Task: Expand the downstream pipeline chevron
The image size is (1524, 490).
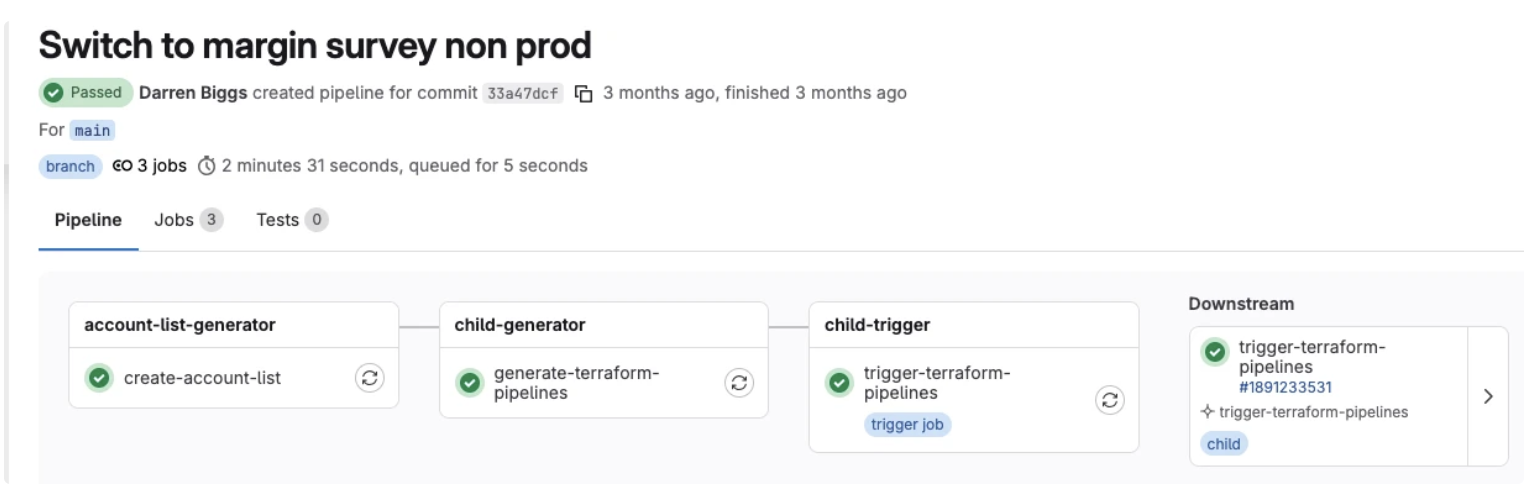Action: click(x=1488, y=396)
